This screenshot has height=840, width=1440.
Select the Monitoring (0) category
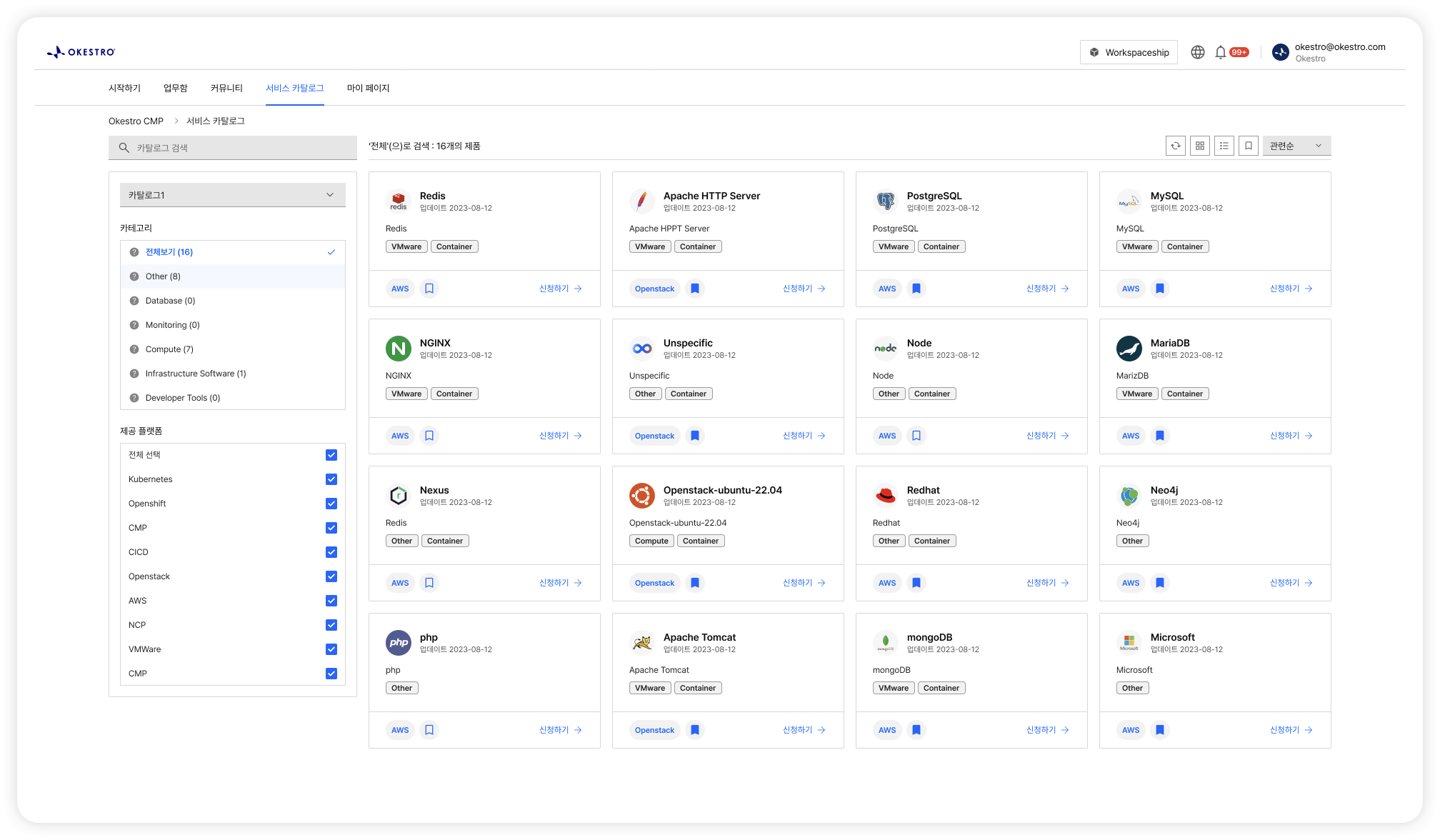(233, 325)
